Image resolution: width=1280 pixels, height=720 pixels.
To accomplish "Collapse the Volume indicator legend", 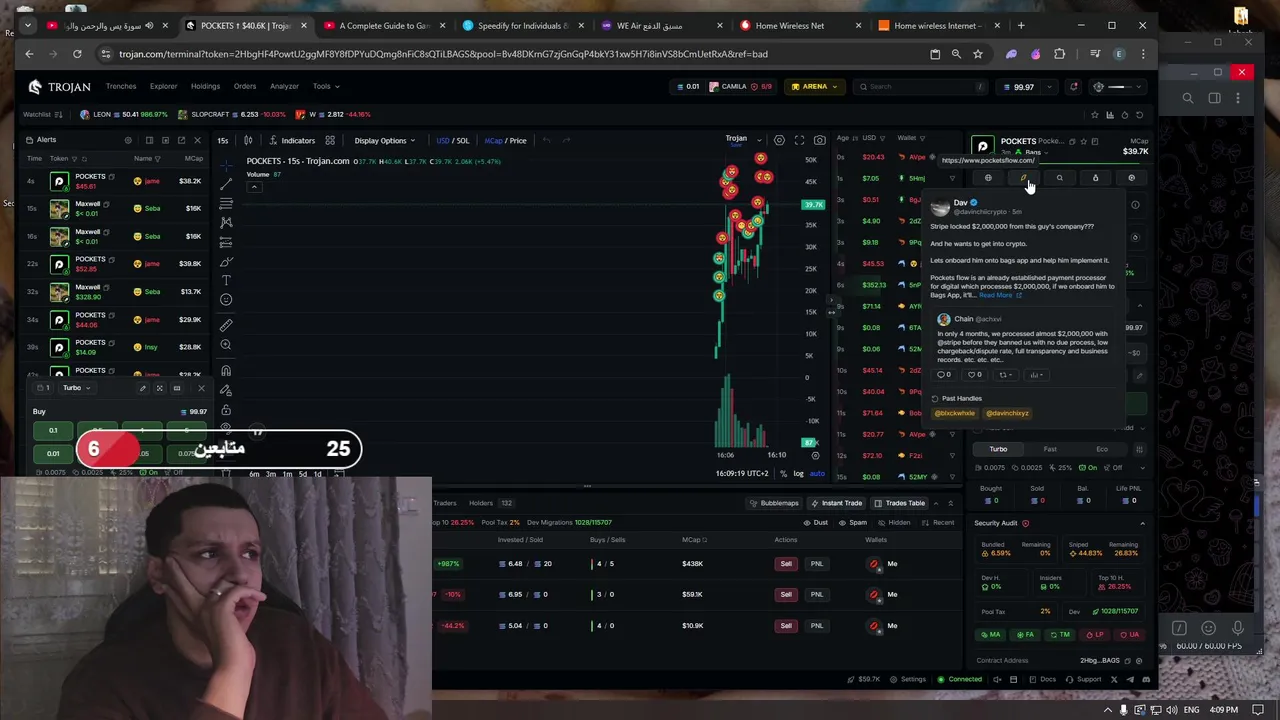I will click(254, 187).
